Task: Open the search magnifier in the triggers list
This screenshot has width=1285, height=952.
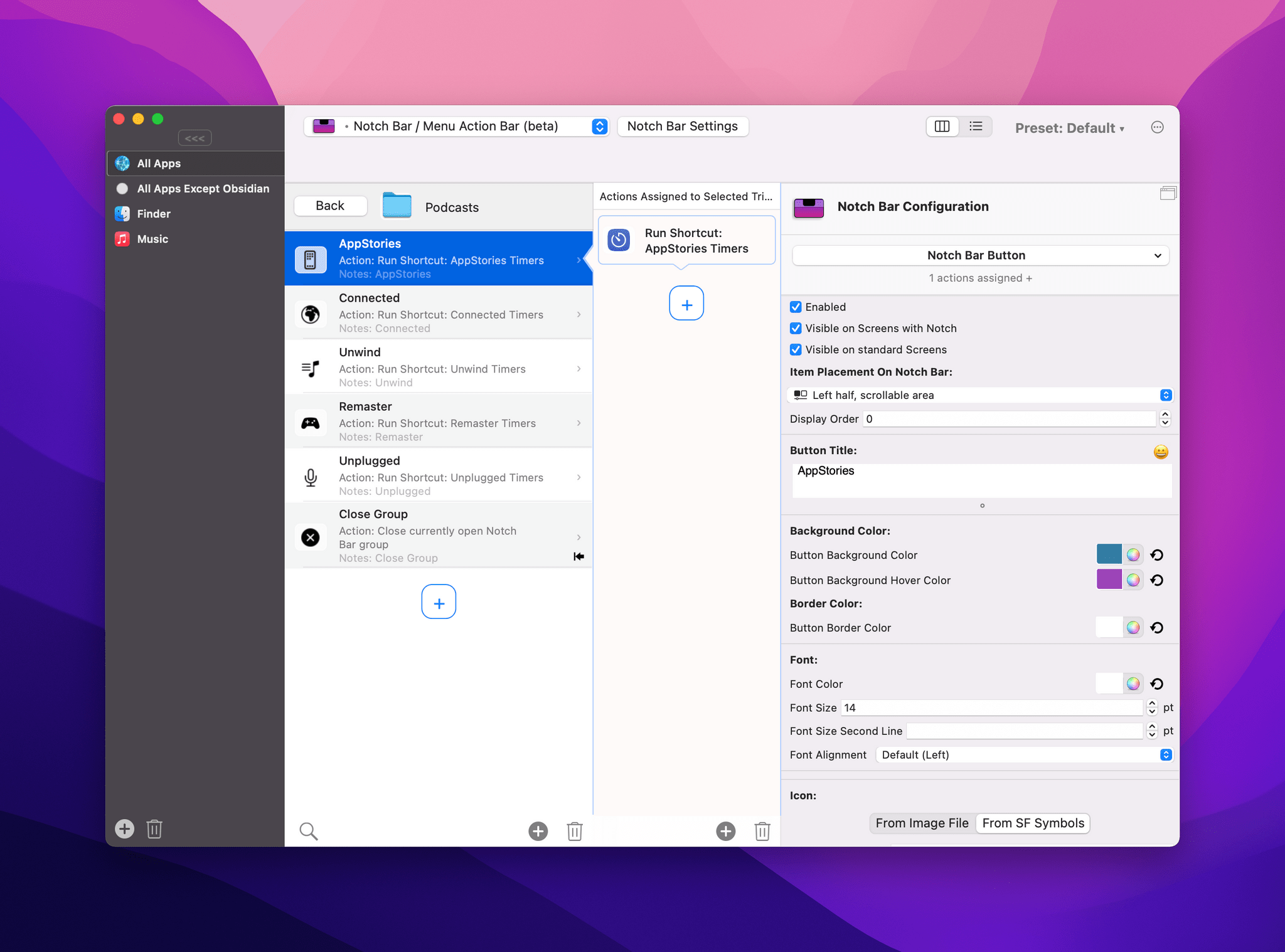Action: 309,831
